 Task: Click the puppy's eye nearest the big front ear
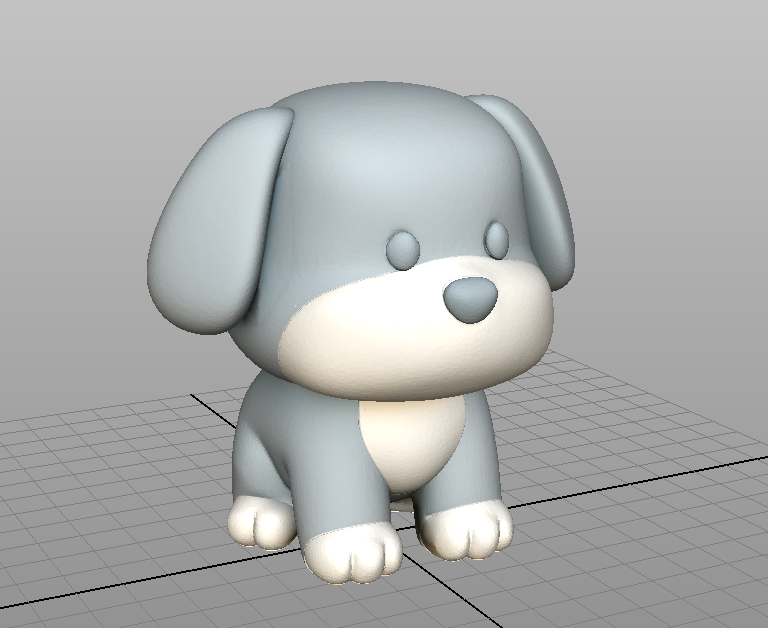[403, 249]
